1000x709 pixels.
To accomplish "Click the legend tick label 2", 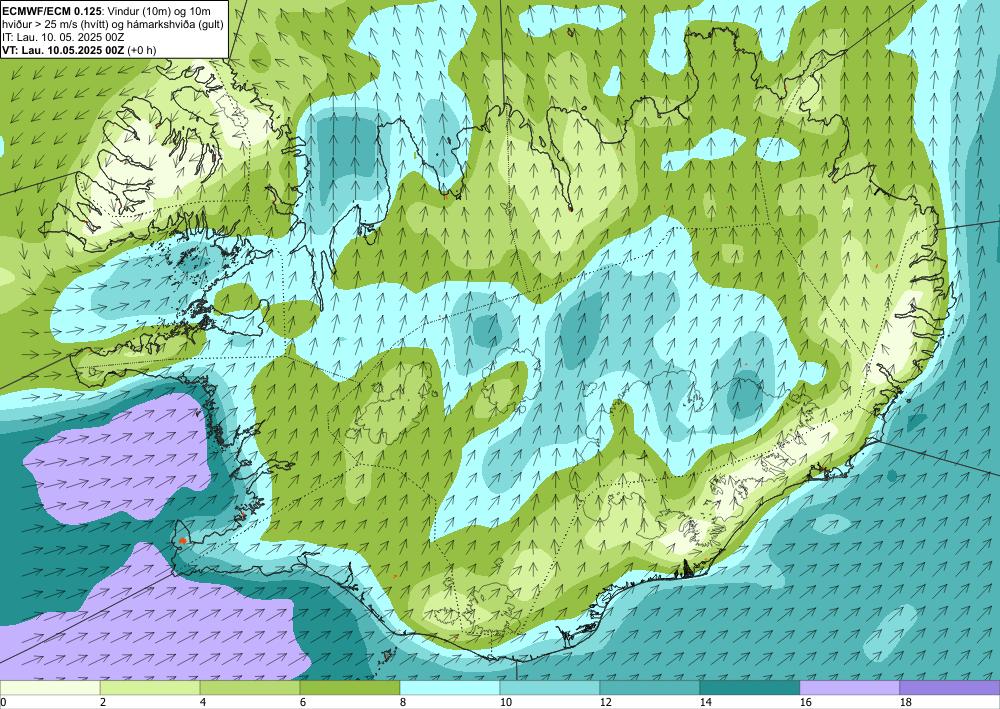I will click(x=103, y=703).
